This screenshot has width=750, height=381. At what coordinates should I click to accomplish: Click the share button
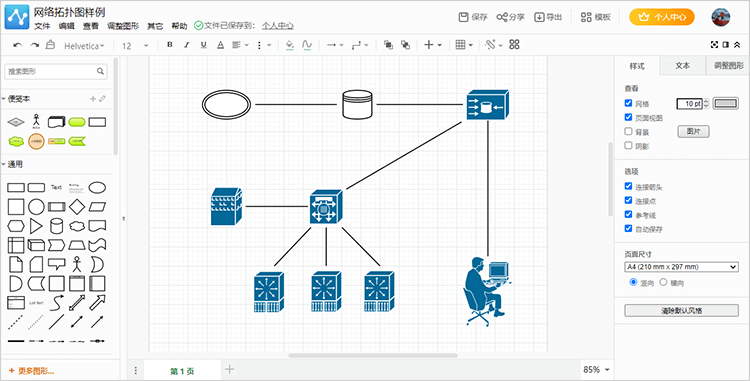[x=510, y=17]
